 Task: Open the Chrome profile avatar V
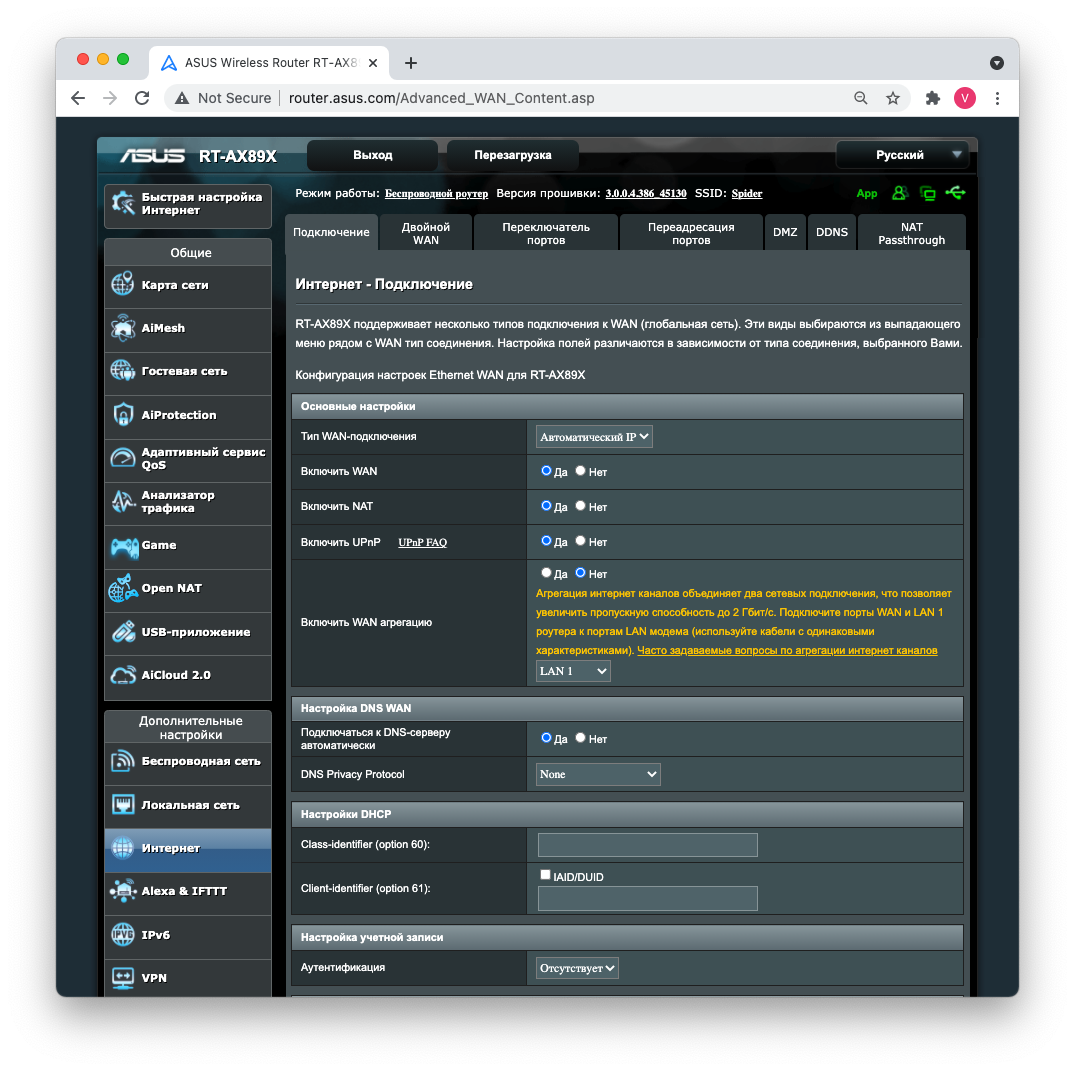pos(965,98)
